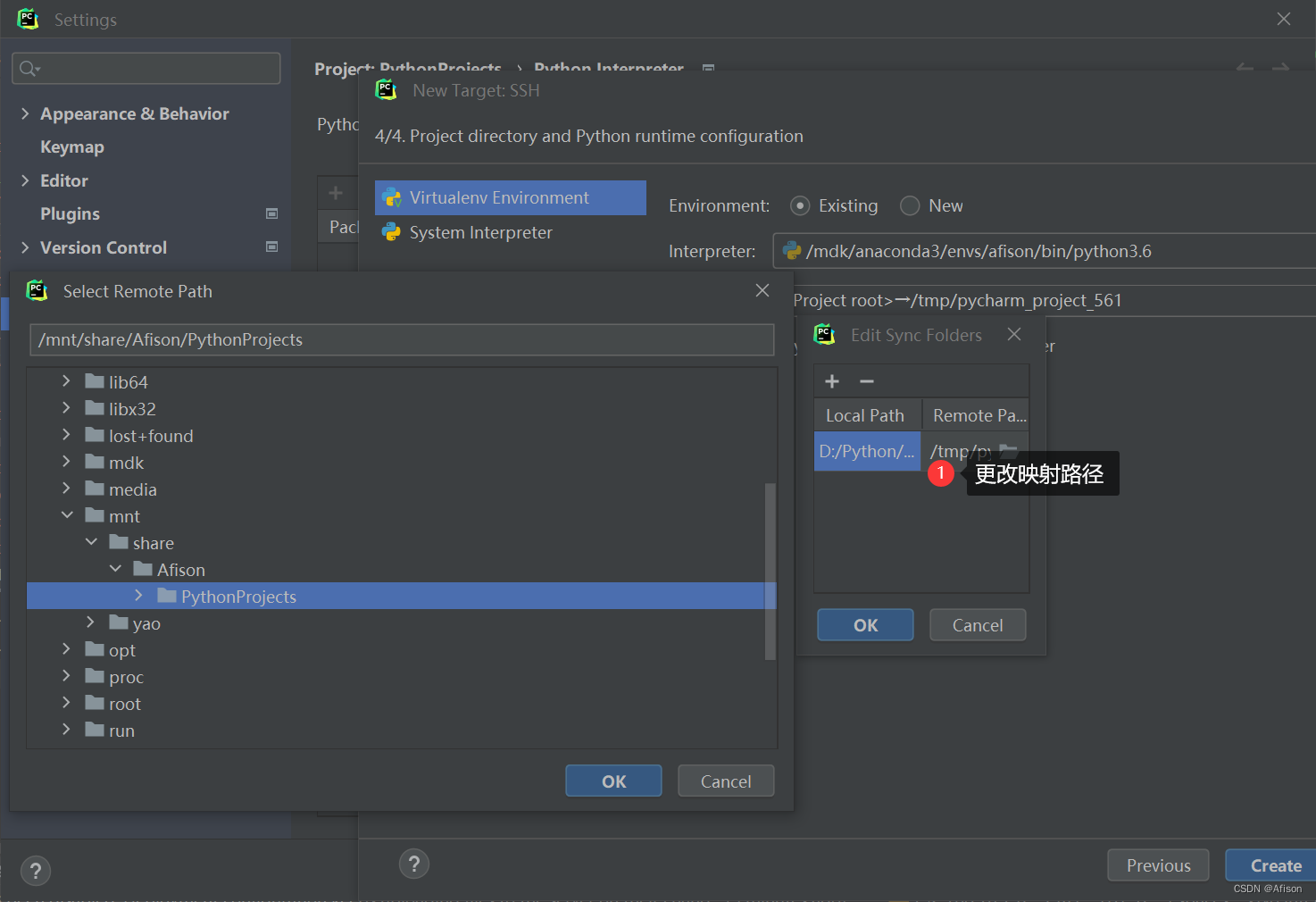Click the Version Control project-level settings icon

coord(272,246)
